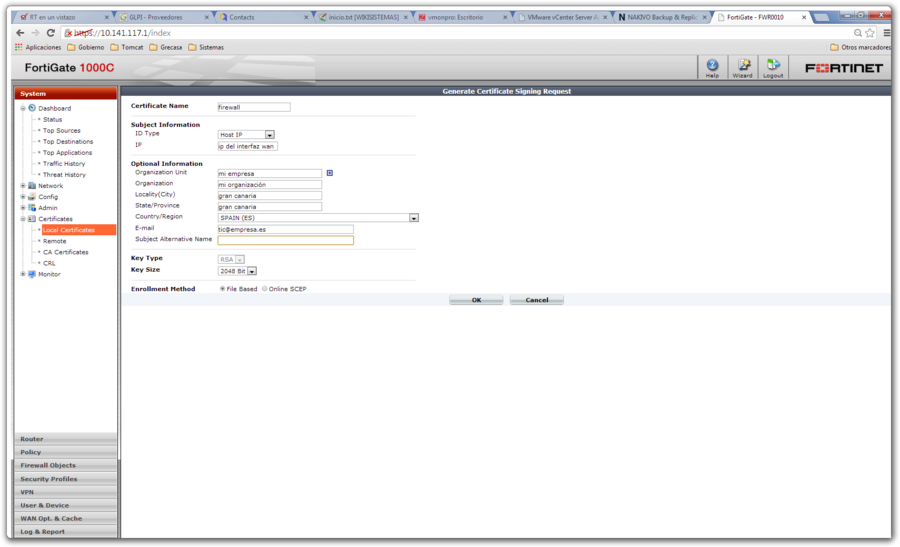This screenshot has width=900, height=547.
Task: Click the OK button
Action: pyautogui.click(x=476, y=300)
